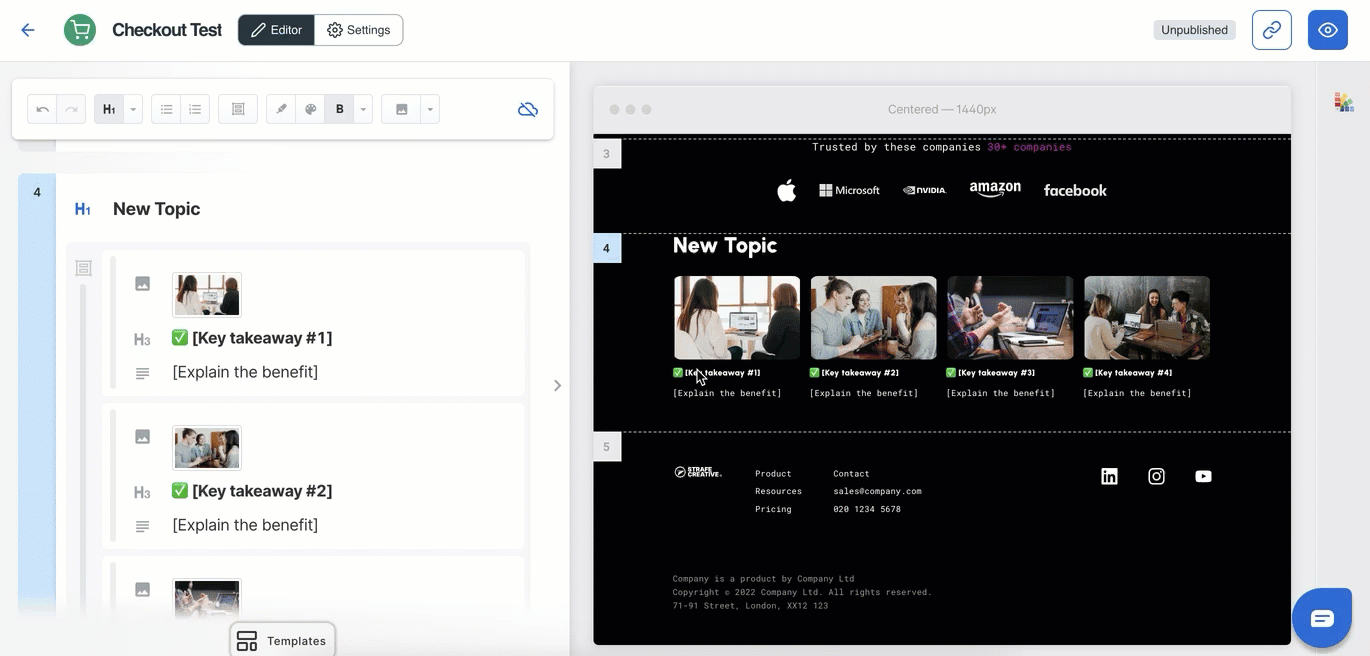Click the Key takeaway #3 image in preview
Viewport: 1370px width, 656px height.
(x=1010, y=318)
